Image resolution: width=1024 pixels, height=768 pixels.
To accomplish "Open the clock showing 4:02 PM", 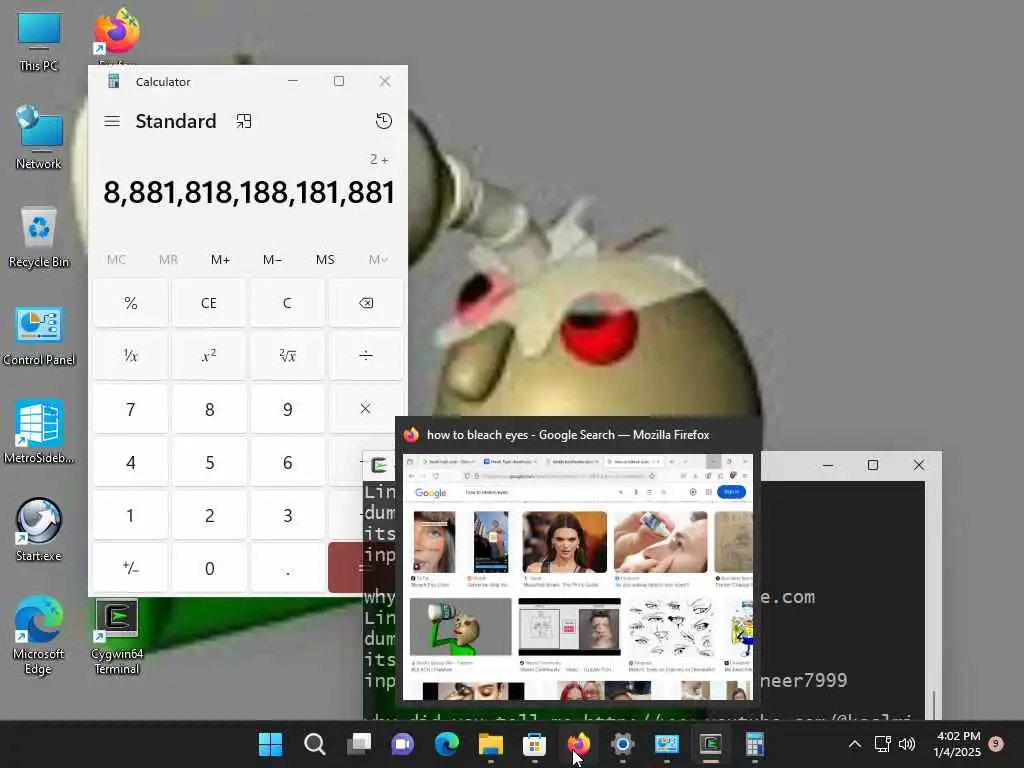I will click(x=957, y=744).
